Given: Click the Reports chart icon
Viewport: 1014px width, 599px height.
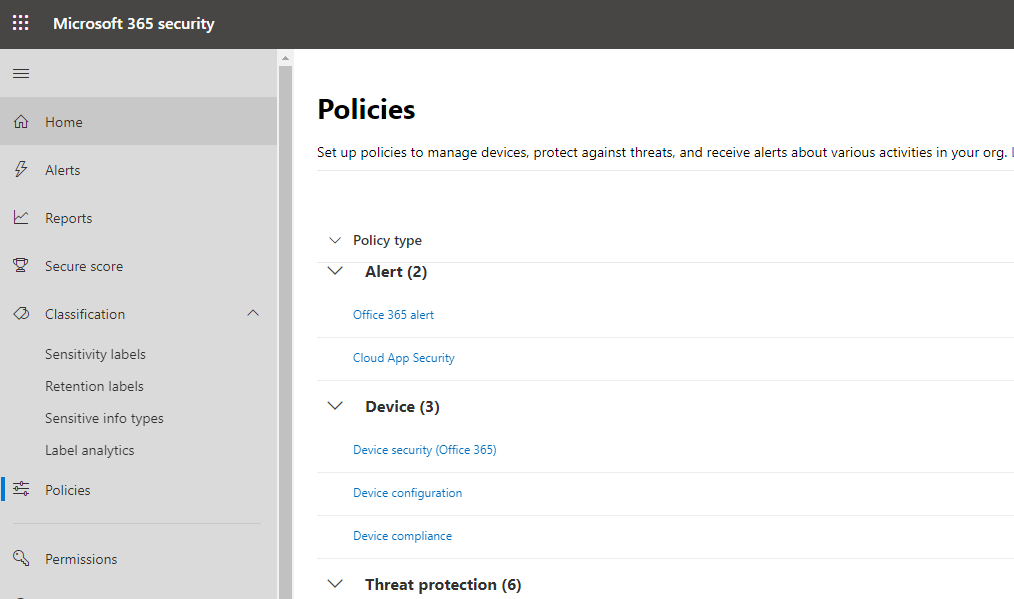Looking at the screenshot, I should [x=21, y=218].
